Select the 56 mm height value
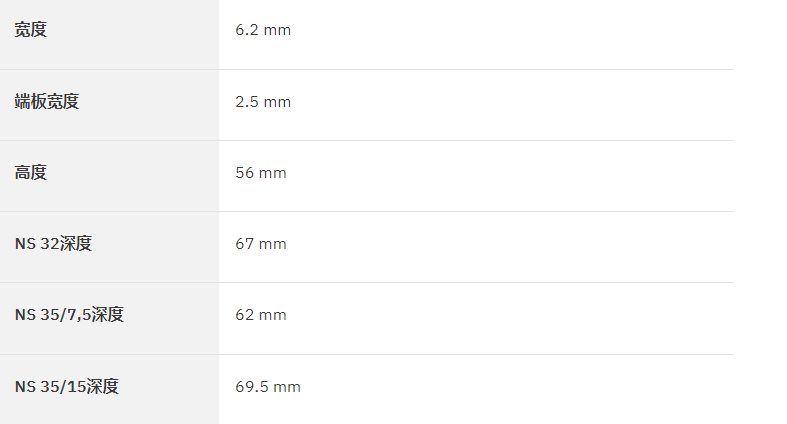787x424 pixels. [261, 173]
